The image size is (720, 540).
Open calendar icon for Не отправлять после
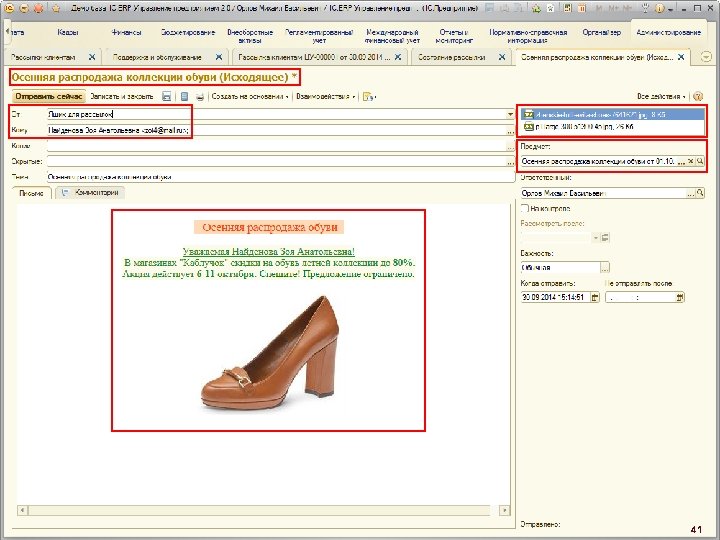point(680,297)
